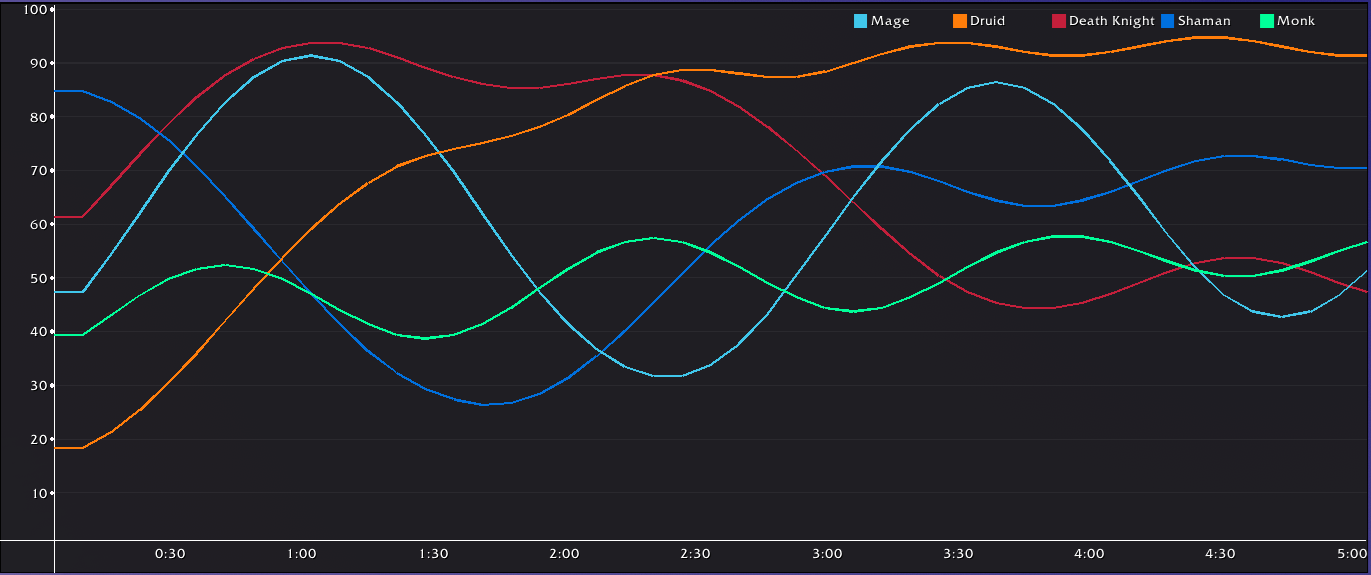This screenshot has width=1371, height=575.
Task: Click the 3:00 time axis label
Action: coord(827,554)
